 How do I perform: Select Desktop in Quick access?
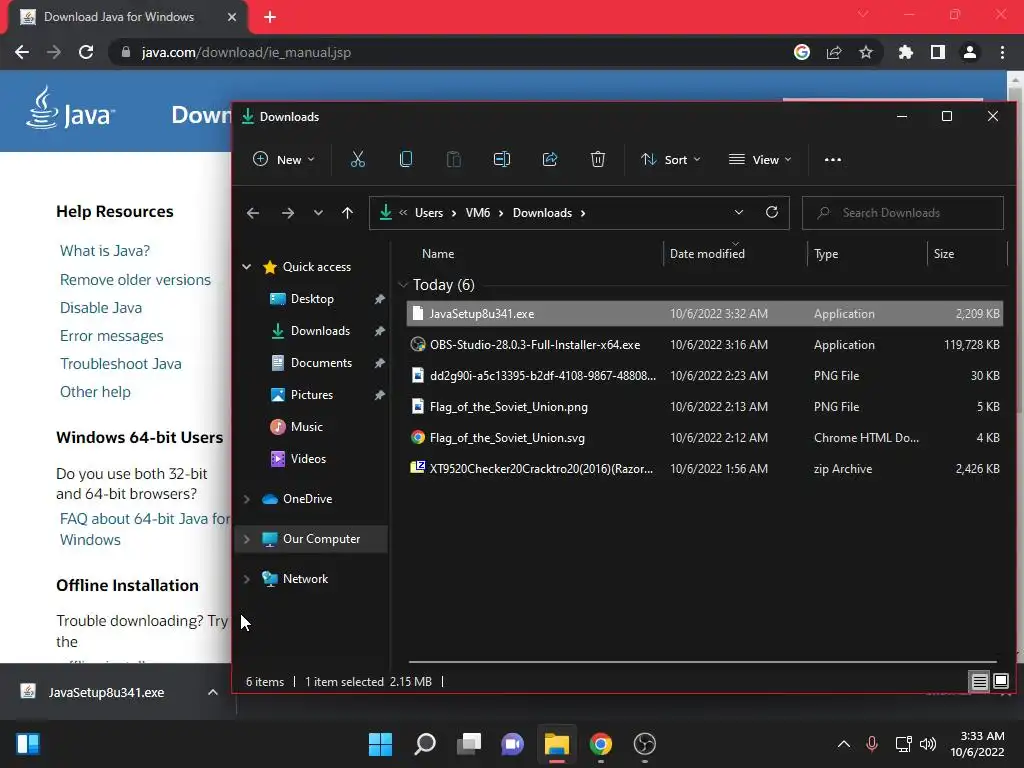click(x=312, y=299)
